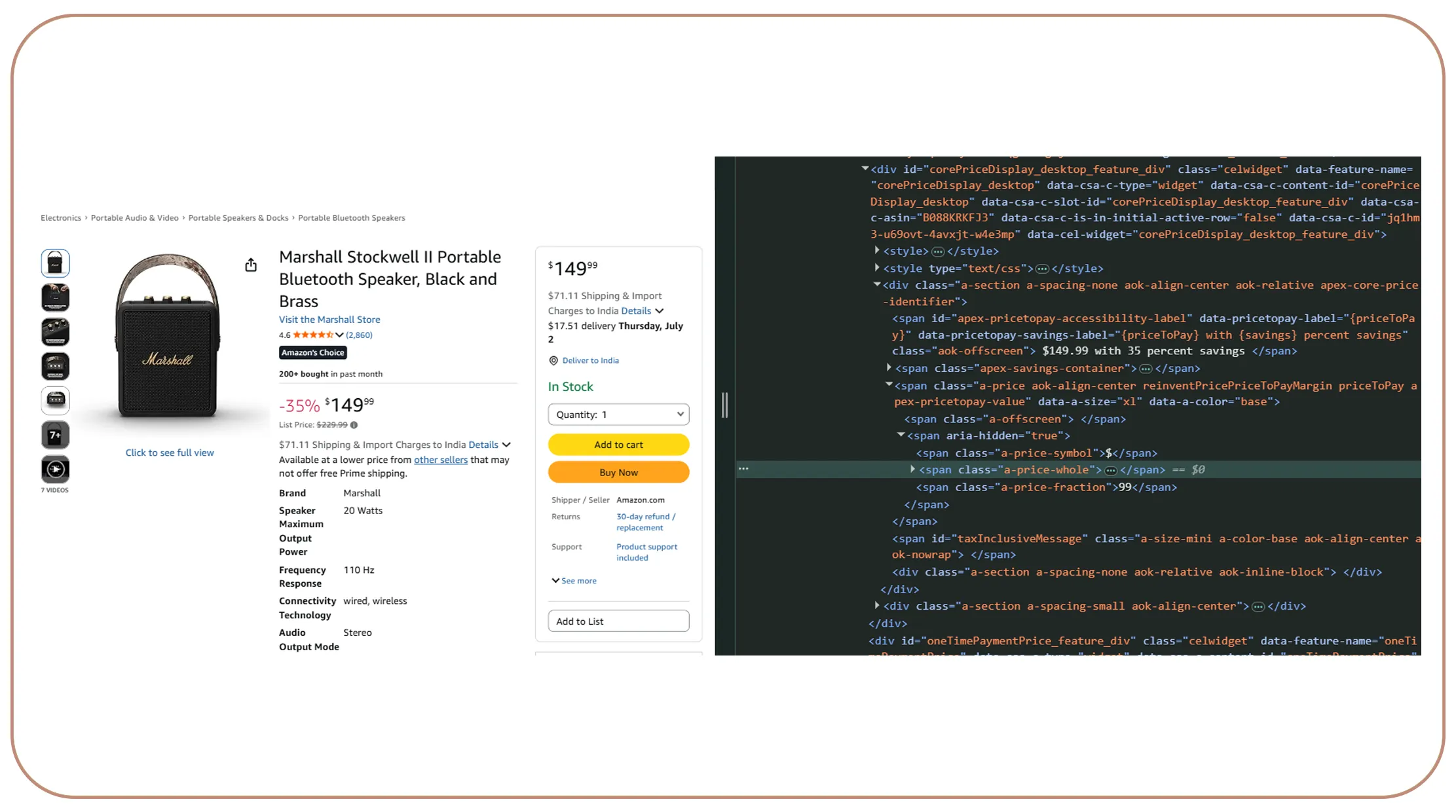The width and height of the screenshot is (1456, 812).
Task: Select the taxInclusiveMessage span line
Action: pyautogui.click(x=1156, y=547)
